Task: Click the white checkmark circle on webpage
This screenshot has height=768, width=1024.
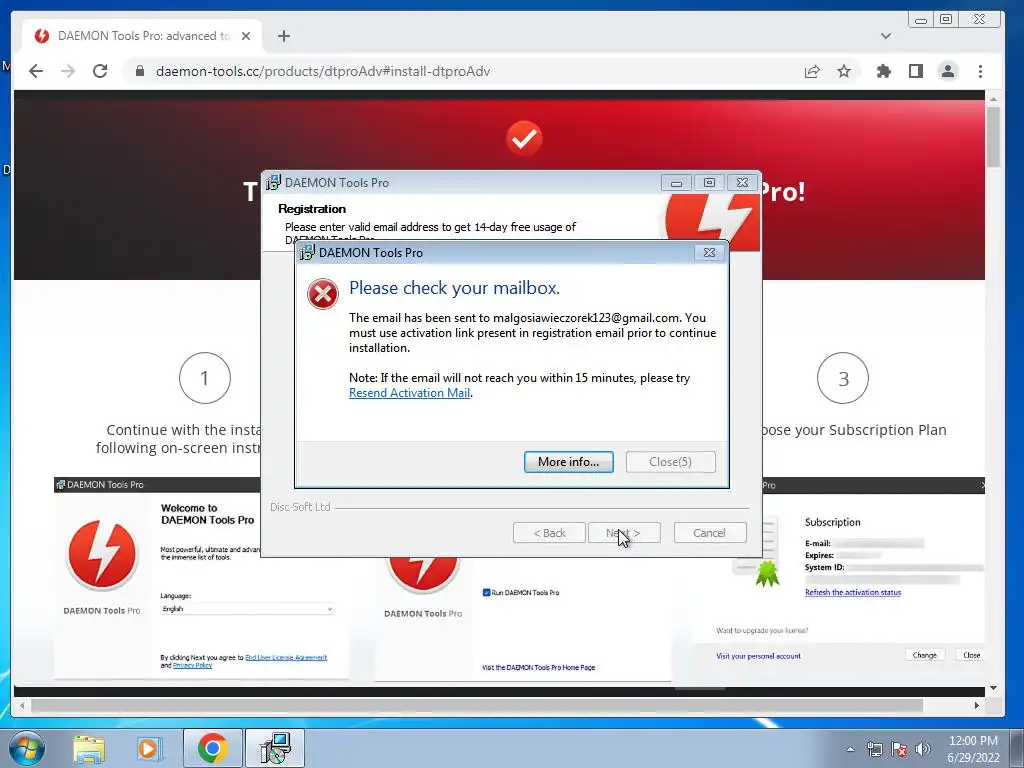Action: tap(524, 138)
